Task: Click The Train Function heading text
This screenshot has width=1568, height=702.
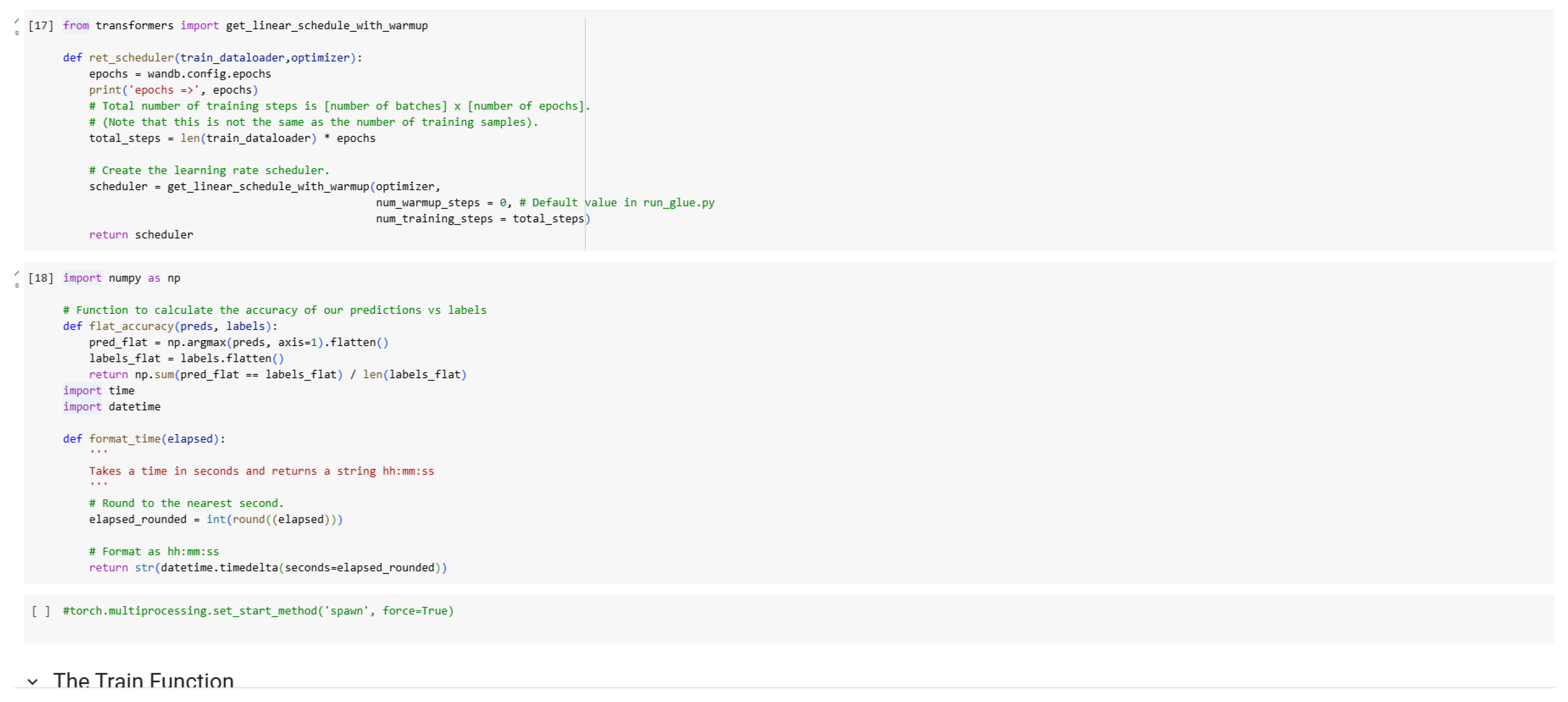Action: coord(143,680)
